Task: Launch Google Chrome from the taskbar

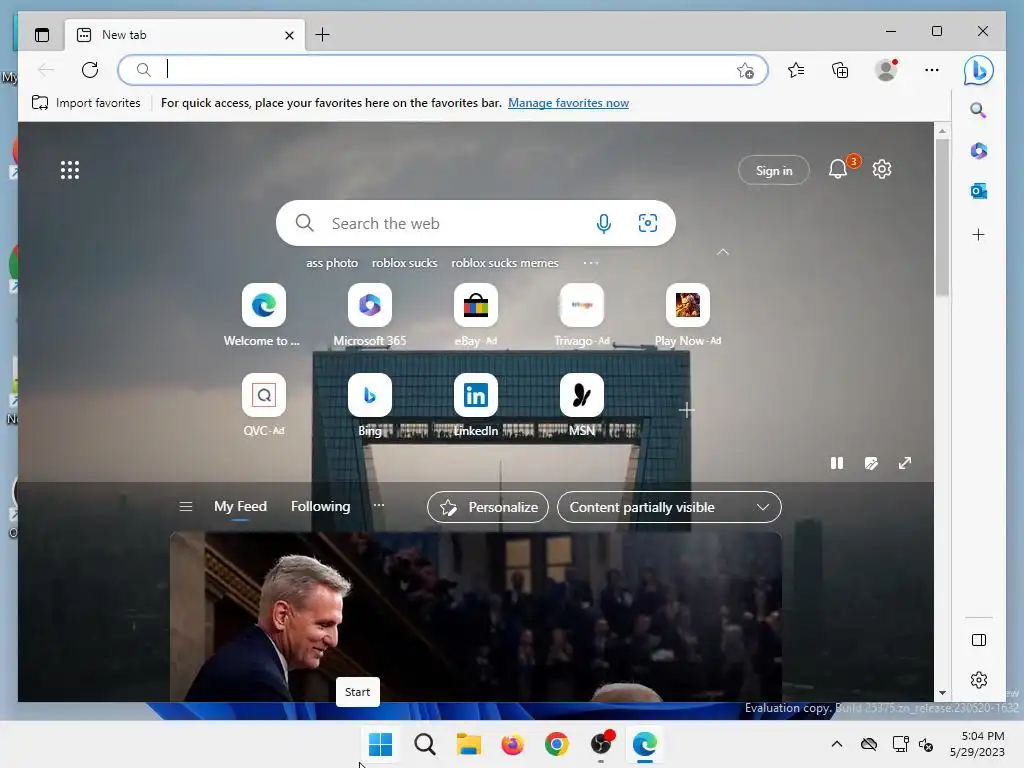Action: [556, 744]
